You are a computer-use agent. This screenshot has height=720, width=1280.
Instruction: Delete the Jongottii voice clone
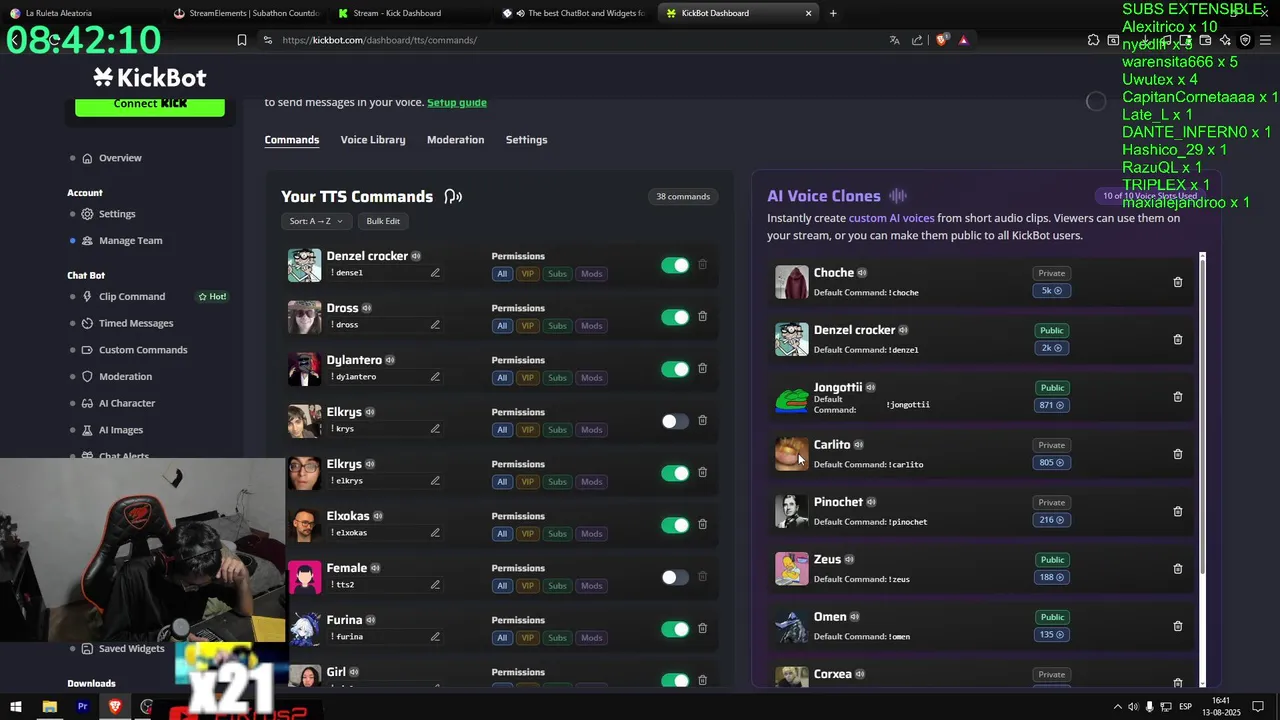[1177, 397]
